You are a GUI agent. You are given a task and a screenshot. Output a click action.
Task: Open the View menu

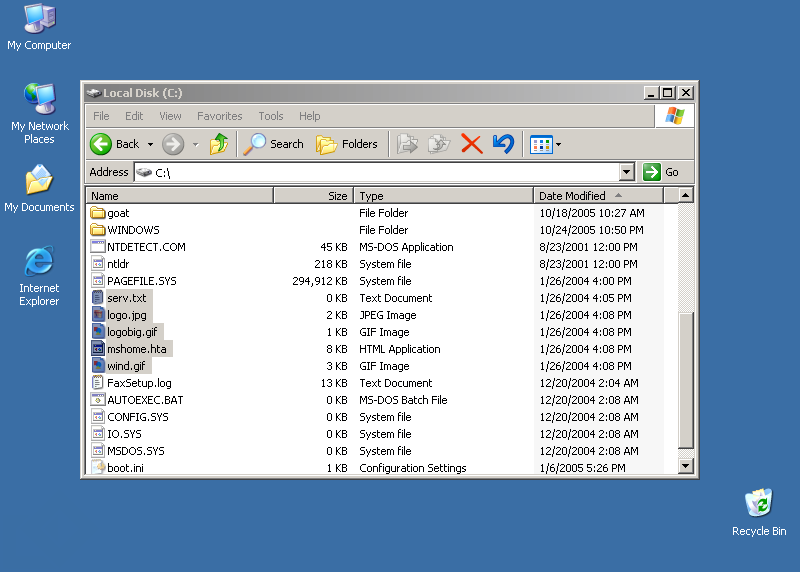[x=170, y=116]
